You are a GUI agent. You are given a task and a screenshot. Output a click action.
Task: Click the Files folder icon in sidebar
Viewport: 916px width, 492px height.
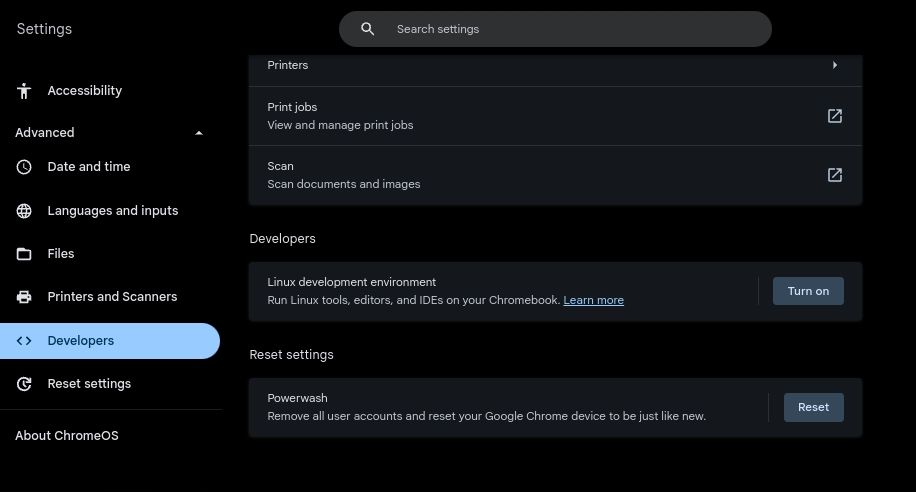coord(24,254)
